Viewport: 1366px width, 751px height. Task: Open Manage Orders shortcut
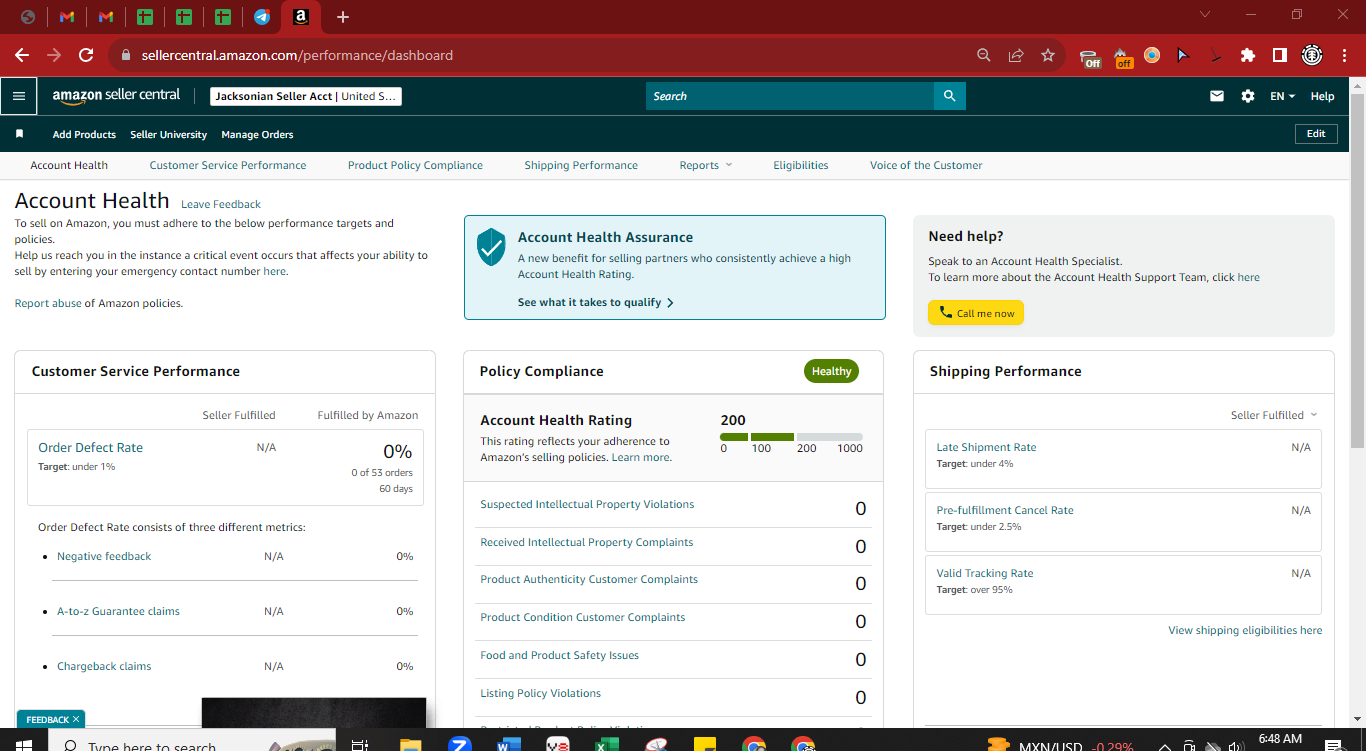tap(257, 134)
